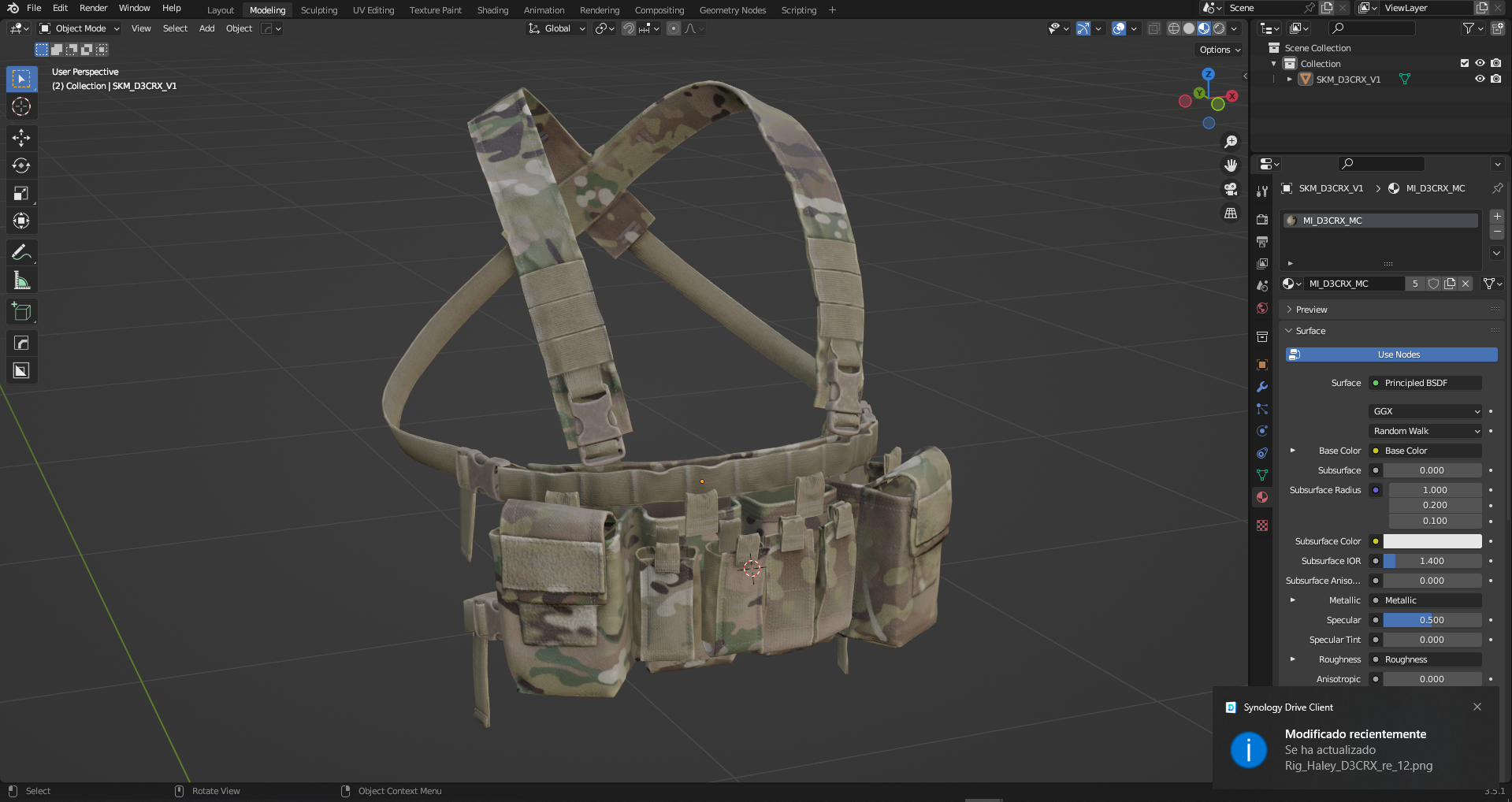Open the Random Walk subsurface method dropdown
The height and width of the screenshot is (802, 1512).
1426,431
